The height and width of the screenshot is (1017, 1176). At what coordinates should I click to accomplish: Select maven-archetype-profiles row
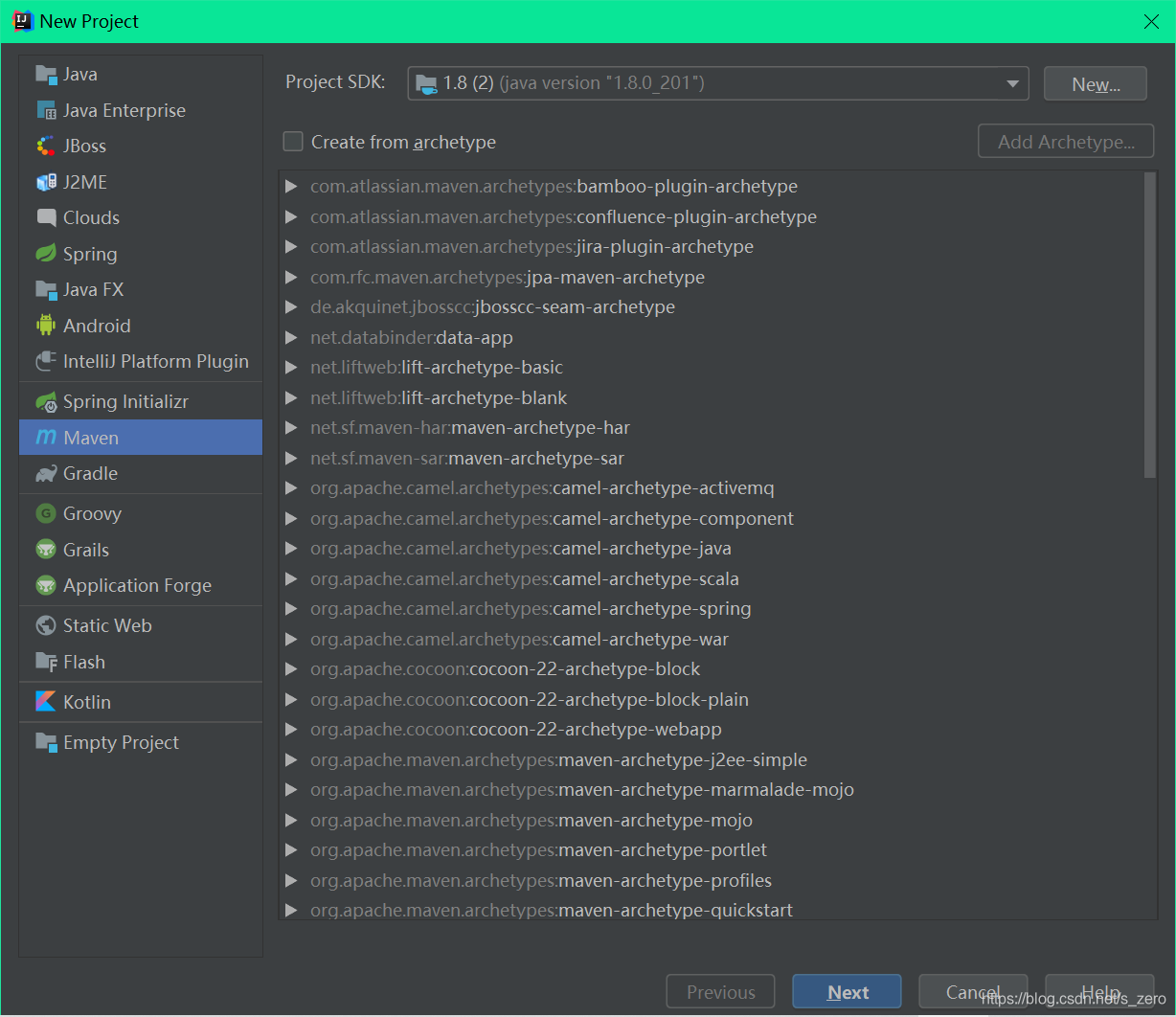(x=717, y=880)
